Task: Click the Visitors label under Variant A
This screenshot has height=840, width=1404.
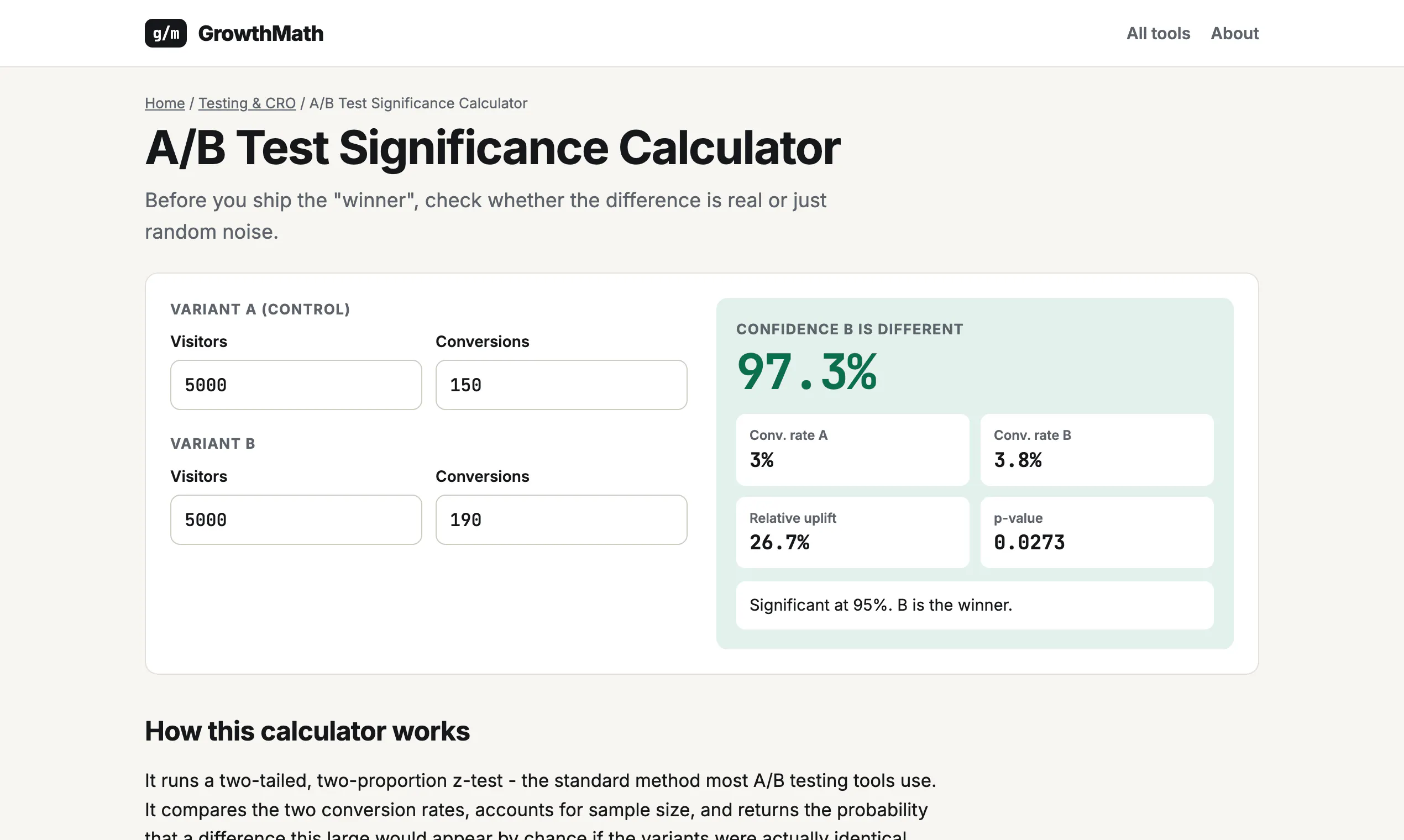Action: point(198,342)
